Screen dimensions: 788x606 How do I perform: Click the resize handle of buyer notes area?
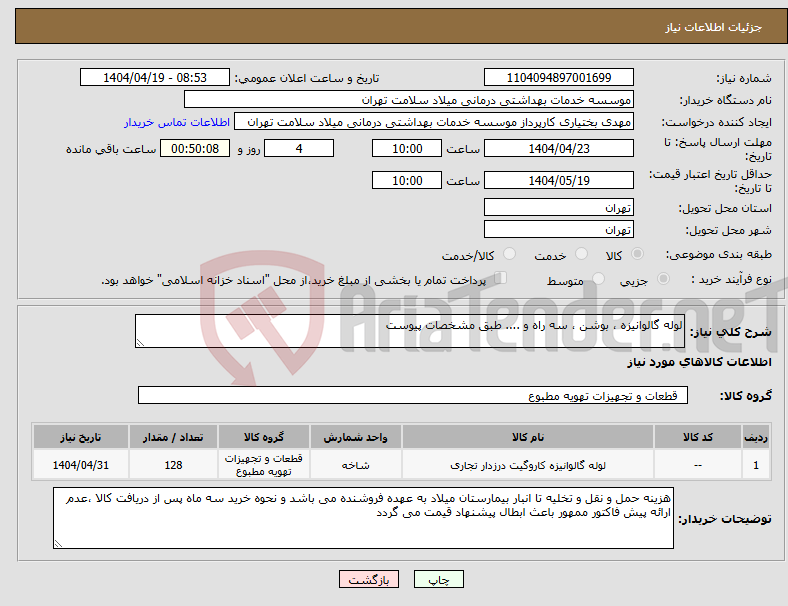(x=58, y=544)
